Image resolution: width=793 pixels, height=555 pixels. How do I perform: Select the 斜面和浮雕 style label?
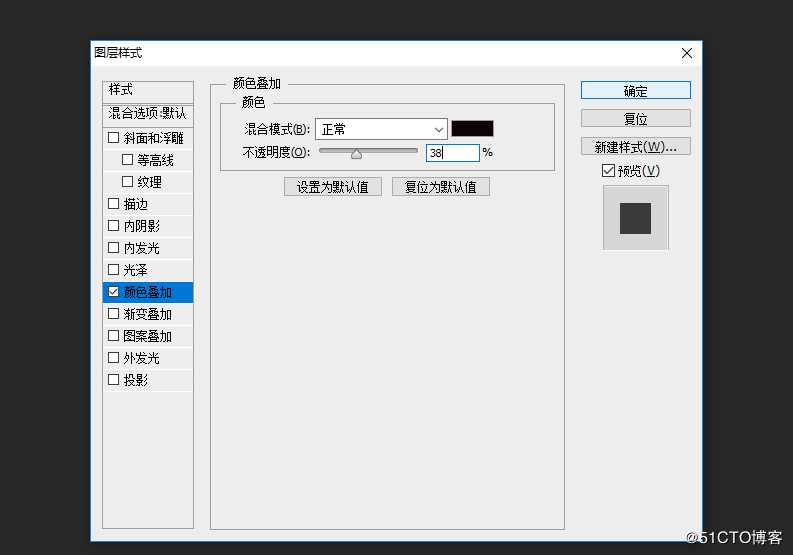pyautogui.click(x=153, y=138)
